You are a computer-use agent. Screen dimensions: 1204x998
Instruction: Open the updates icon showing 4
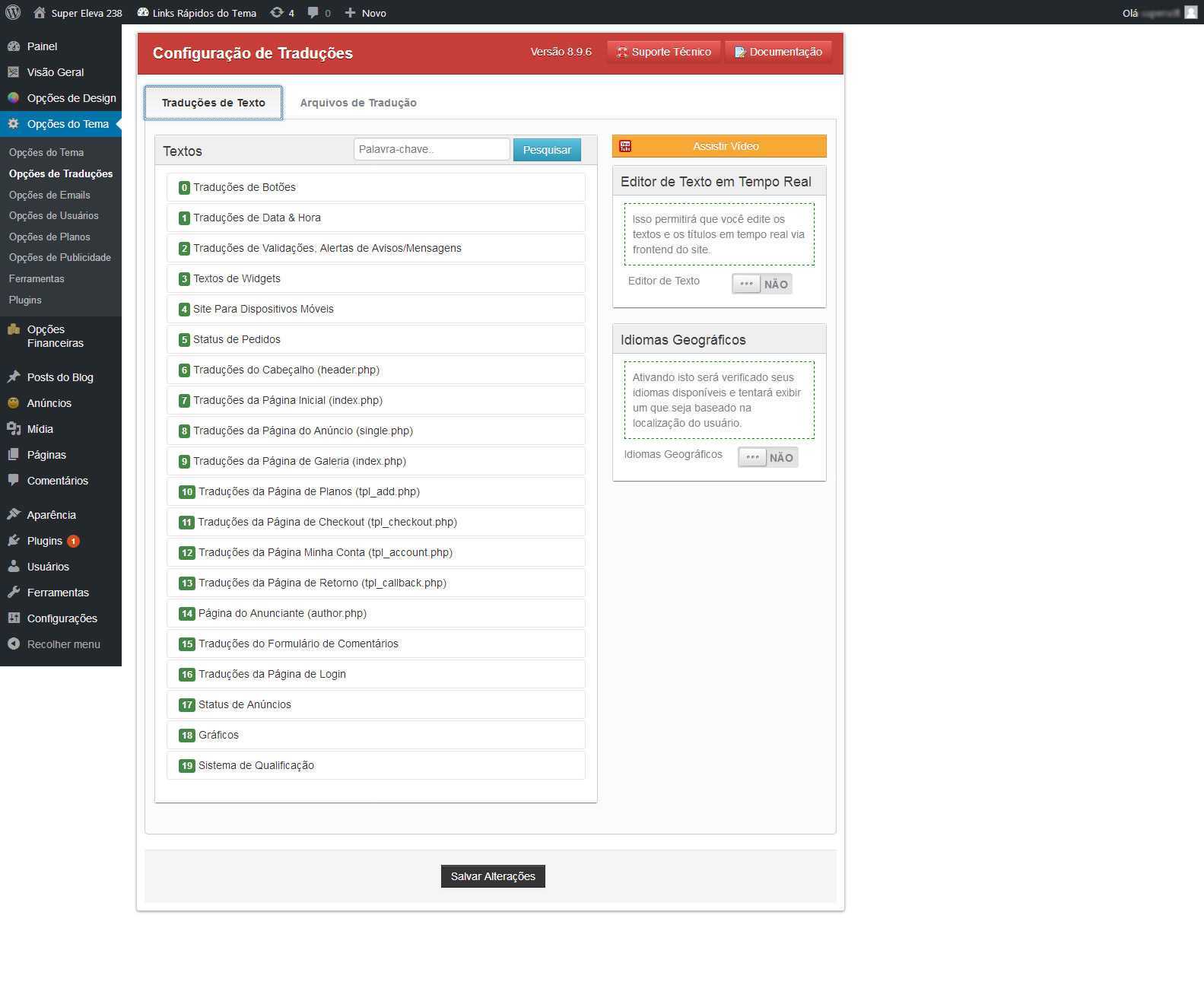coord(277,12)
